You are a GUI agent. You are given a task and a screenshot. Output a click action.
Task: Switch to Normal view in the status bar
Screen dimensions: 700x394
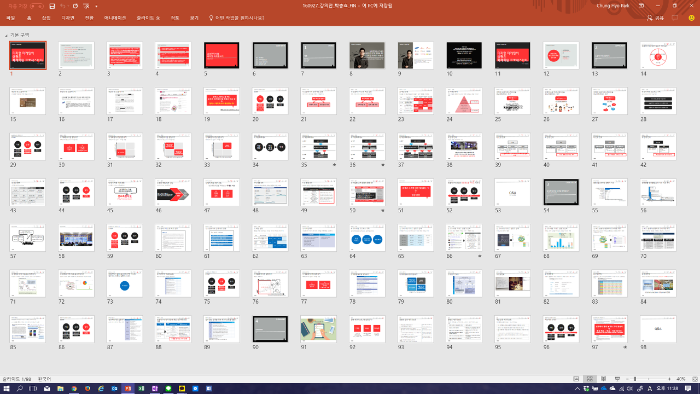coord(576,379)
